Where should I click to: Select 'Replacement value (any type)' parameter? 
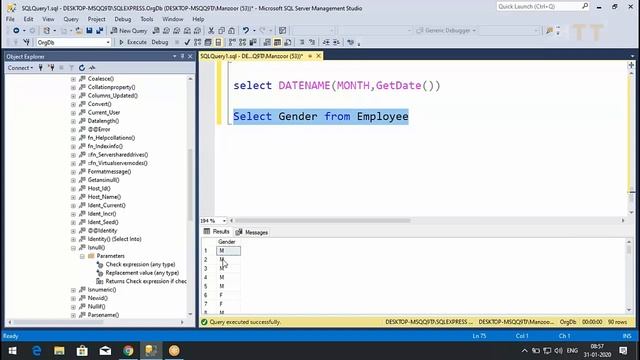point(142,273)
